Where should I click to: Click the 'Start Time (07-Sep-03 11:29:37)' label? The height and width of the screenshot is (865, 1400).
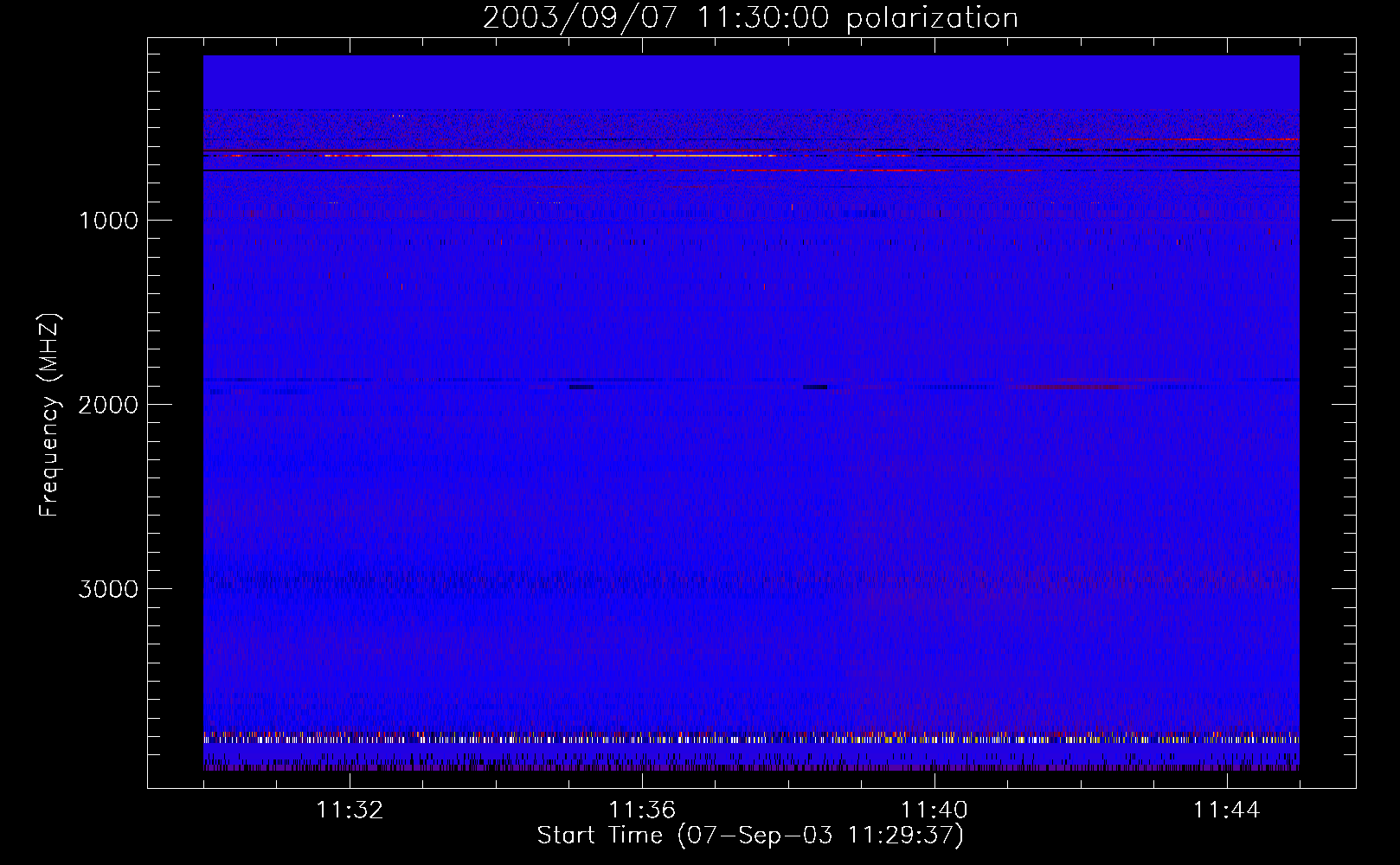coord(750,836)
